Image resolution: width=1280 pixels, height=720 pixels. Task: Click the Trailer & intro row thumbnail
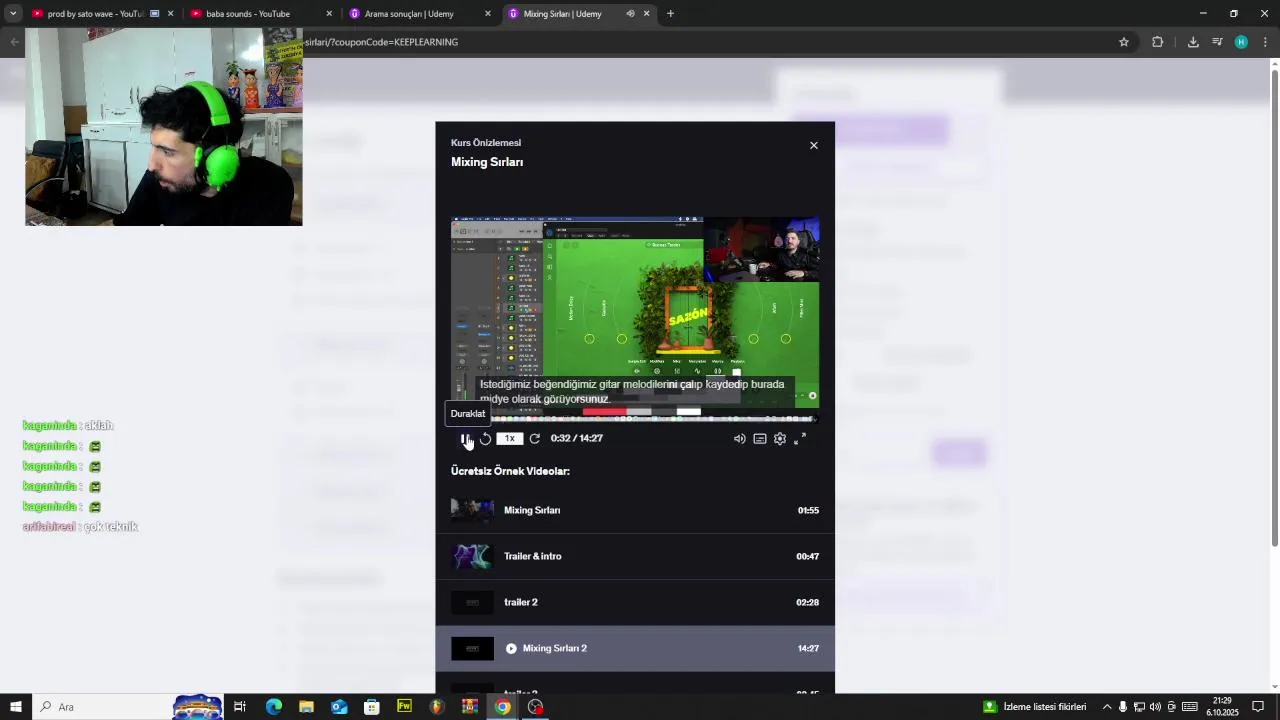(x=473, y=556)
